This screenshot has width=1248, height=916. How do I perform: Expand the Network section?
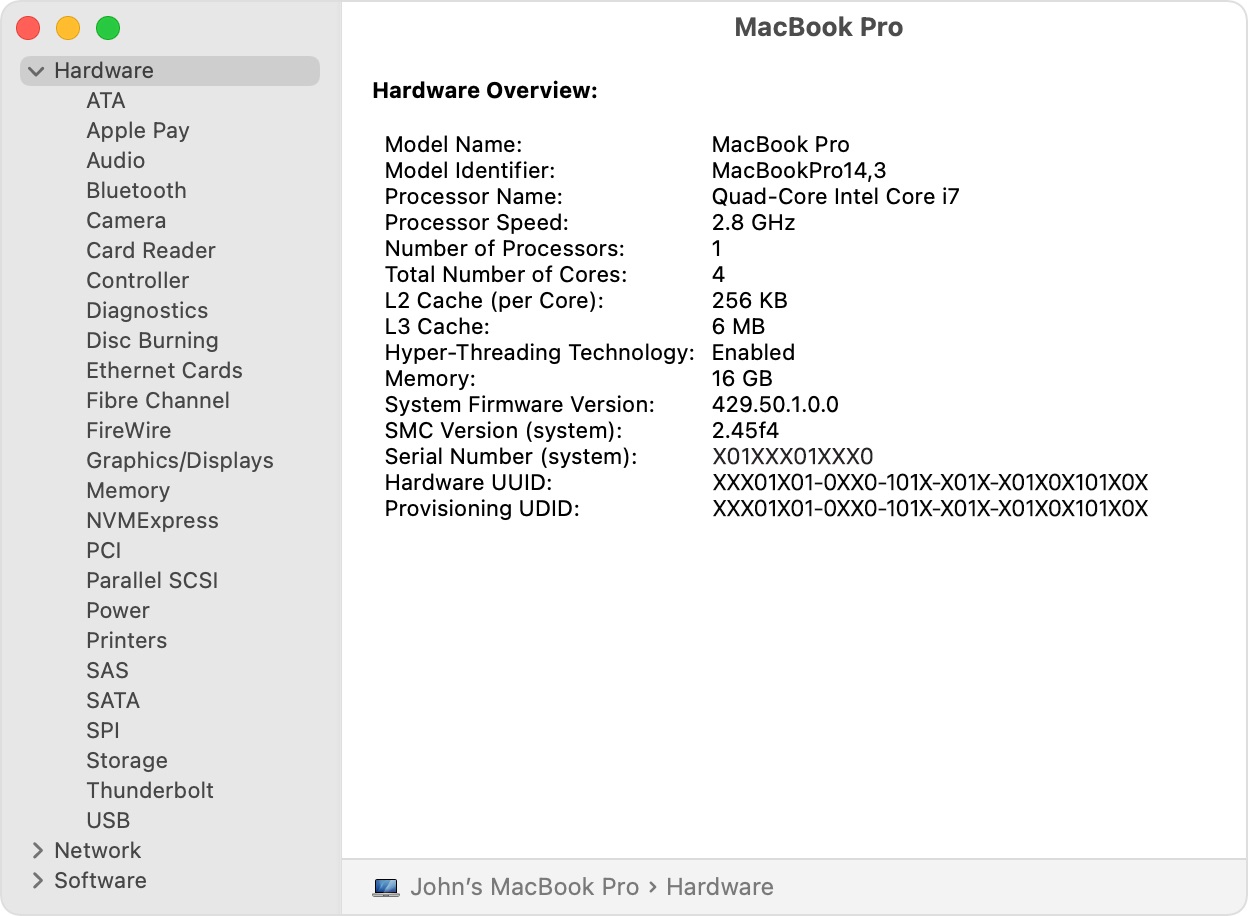(x=37, y=851)
